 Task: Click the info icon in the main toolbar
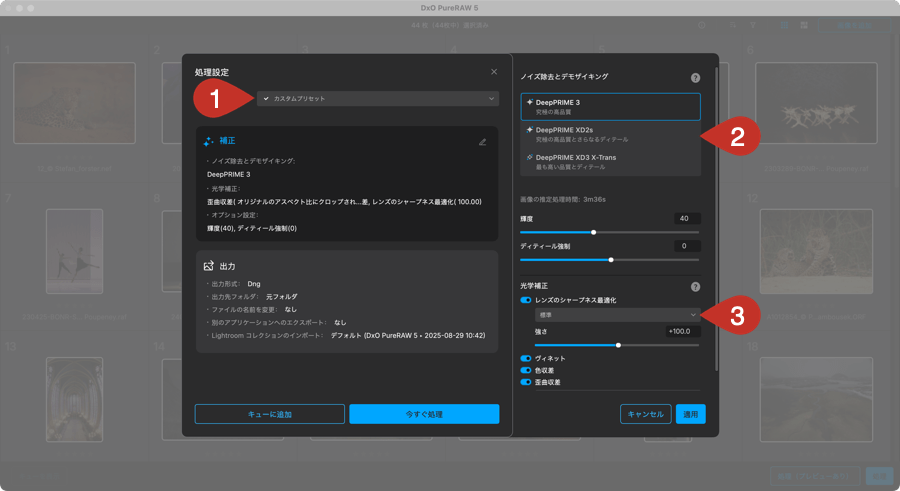tap(701, 25)
